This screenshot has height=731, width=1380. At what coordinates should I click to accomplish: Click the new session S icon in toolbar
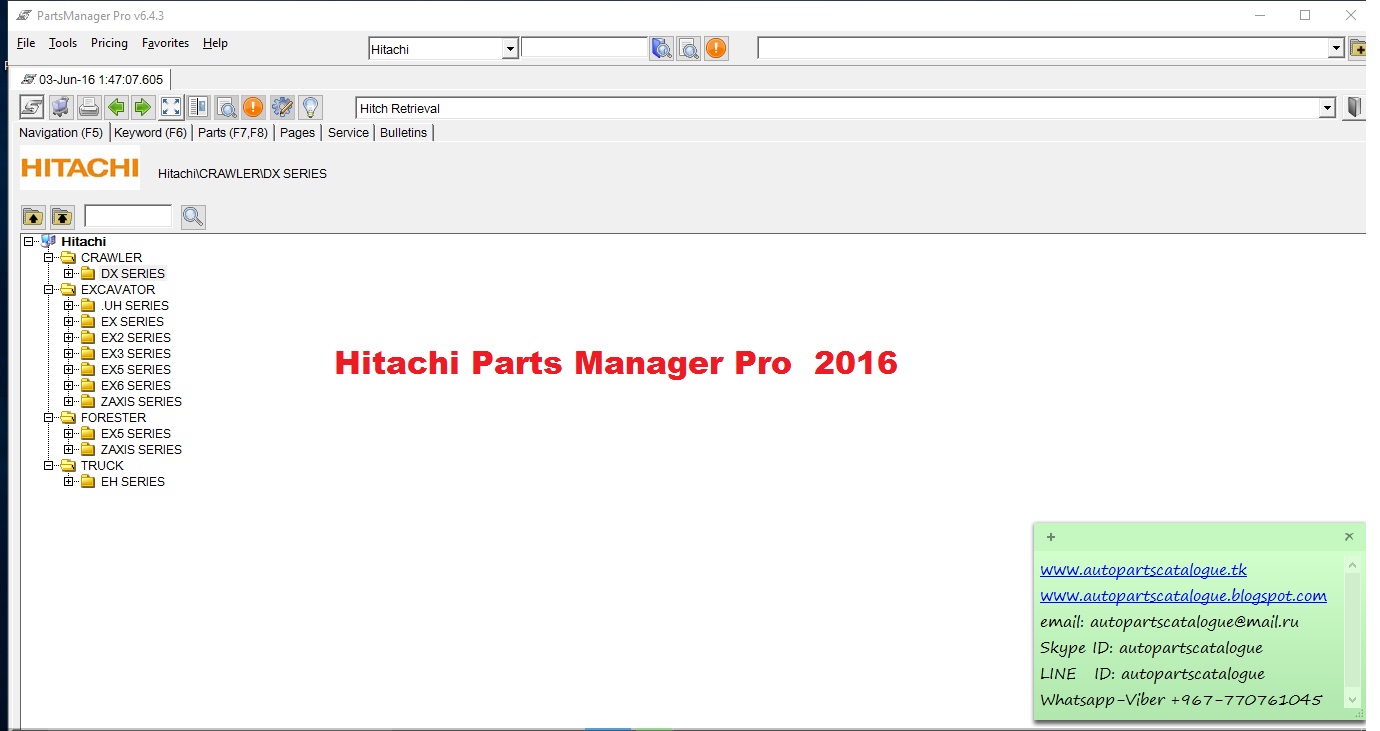tap(32, 107)
